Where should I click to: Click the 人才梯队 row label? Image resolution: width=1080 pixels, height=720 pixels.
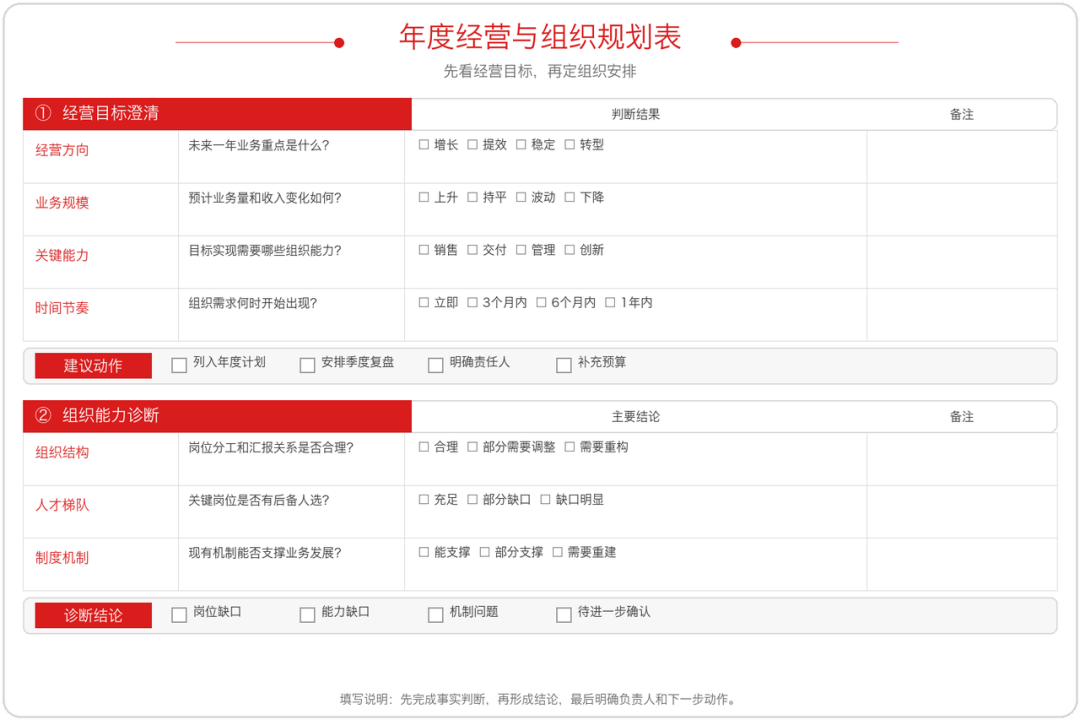point(62,505)
